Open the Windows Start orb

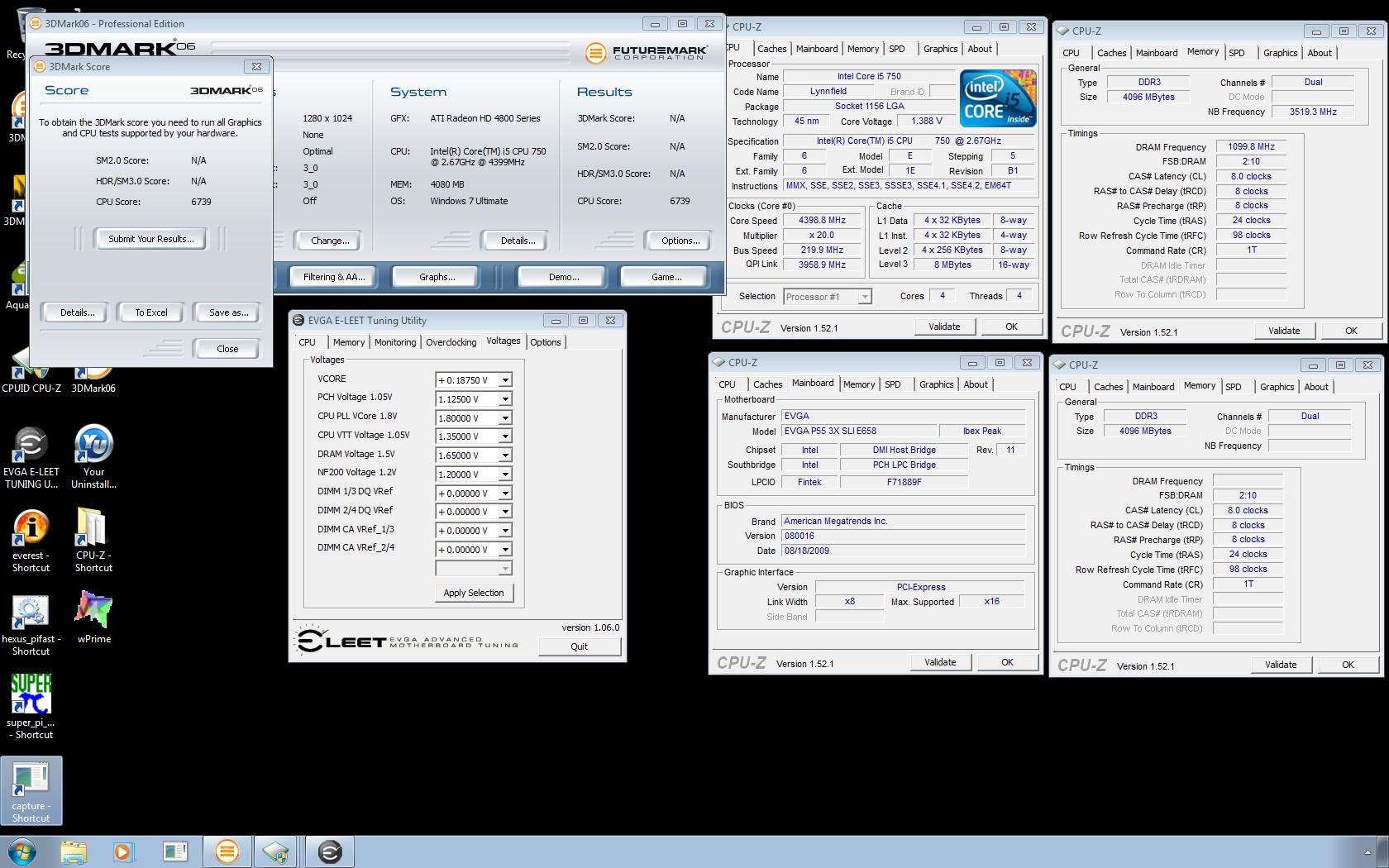coord(21,851)
